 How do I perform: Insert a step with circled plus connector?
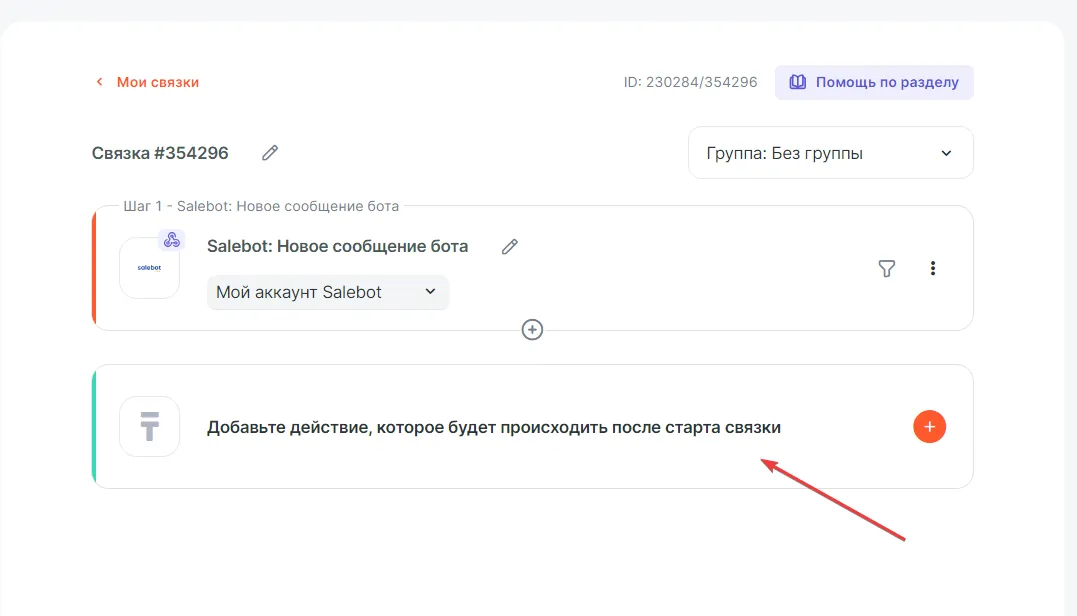point(532,329)
